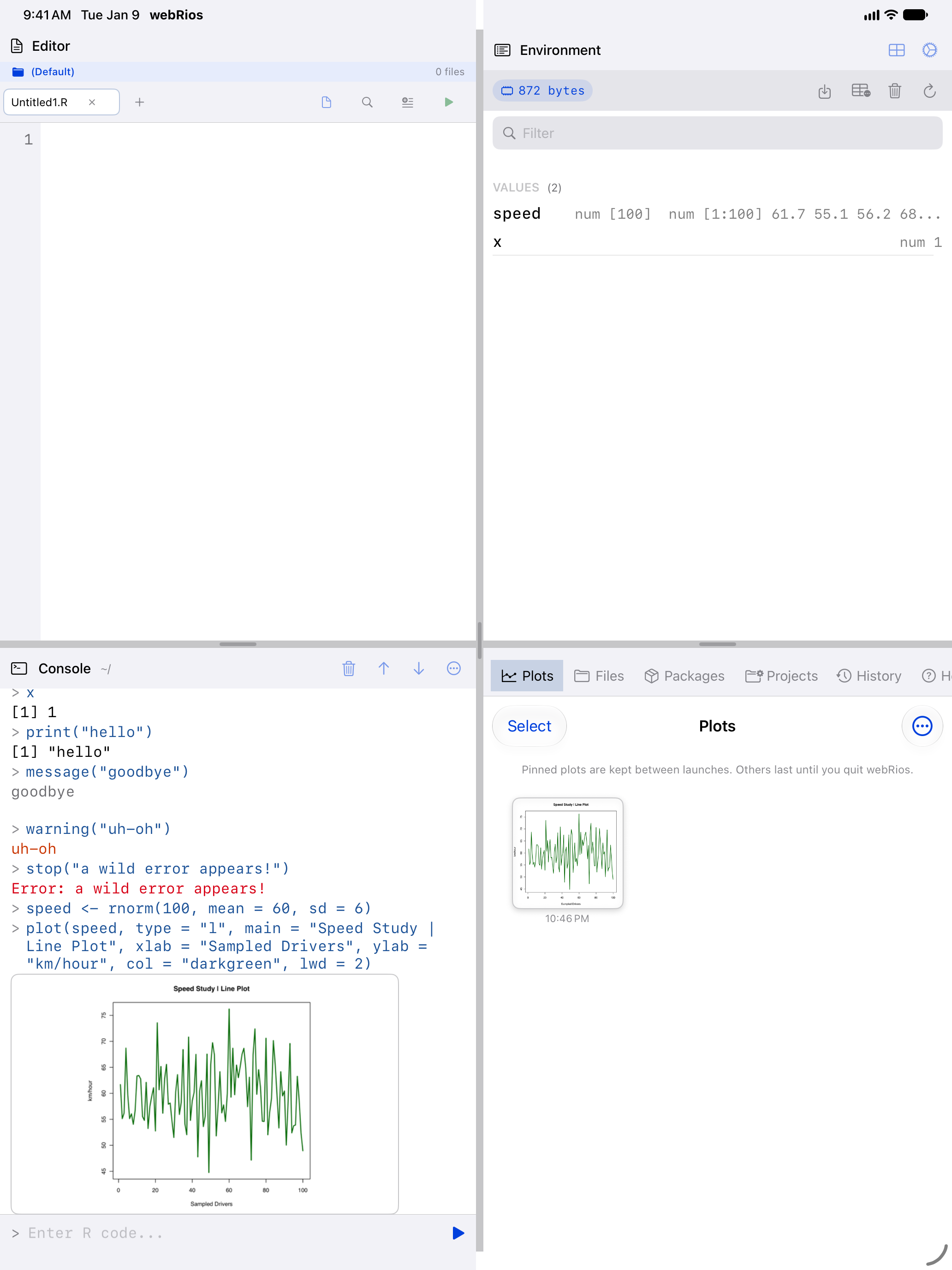Open the outline list icon in editor toolbar

click(408, 102)
